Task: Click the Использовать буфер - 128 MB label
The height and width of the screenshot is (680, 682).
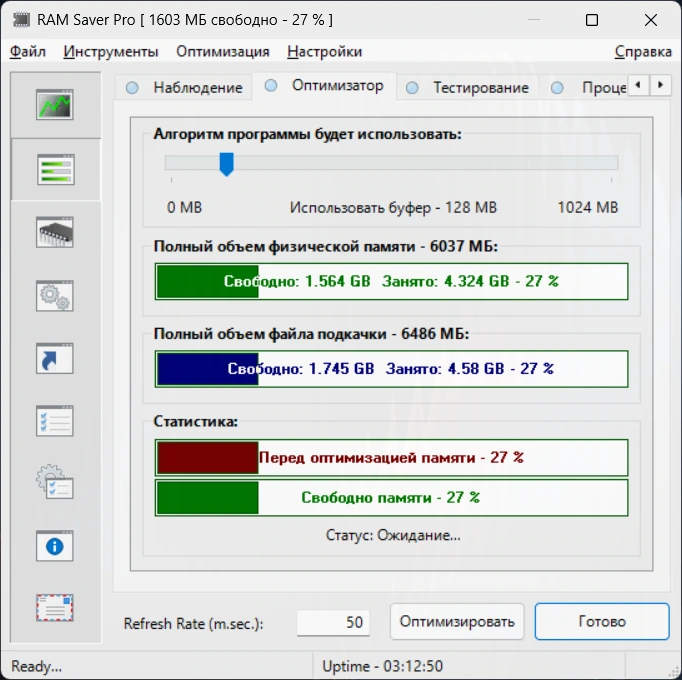Action: point(393,208)
